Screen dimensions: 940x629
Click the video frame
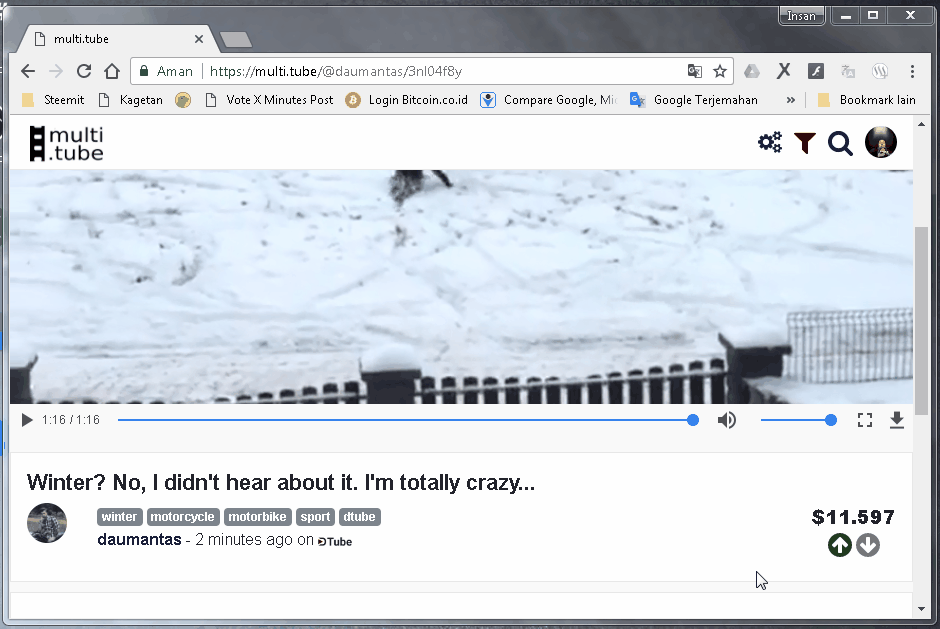point(461,287)
